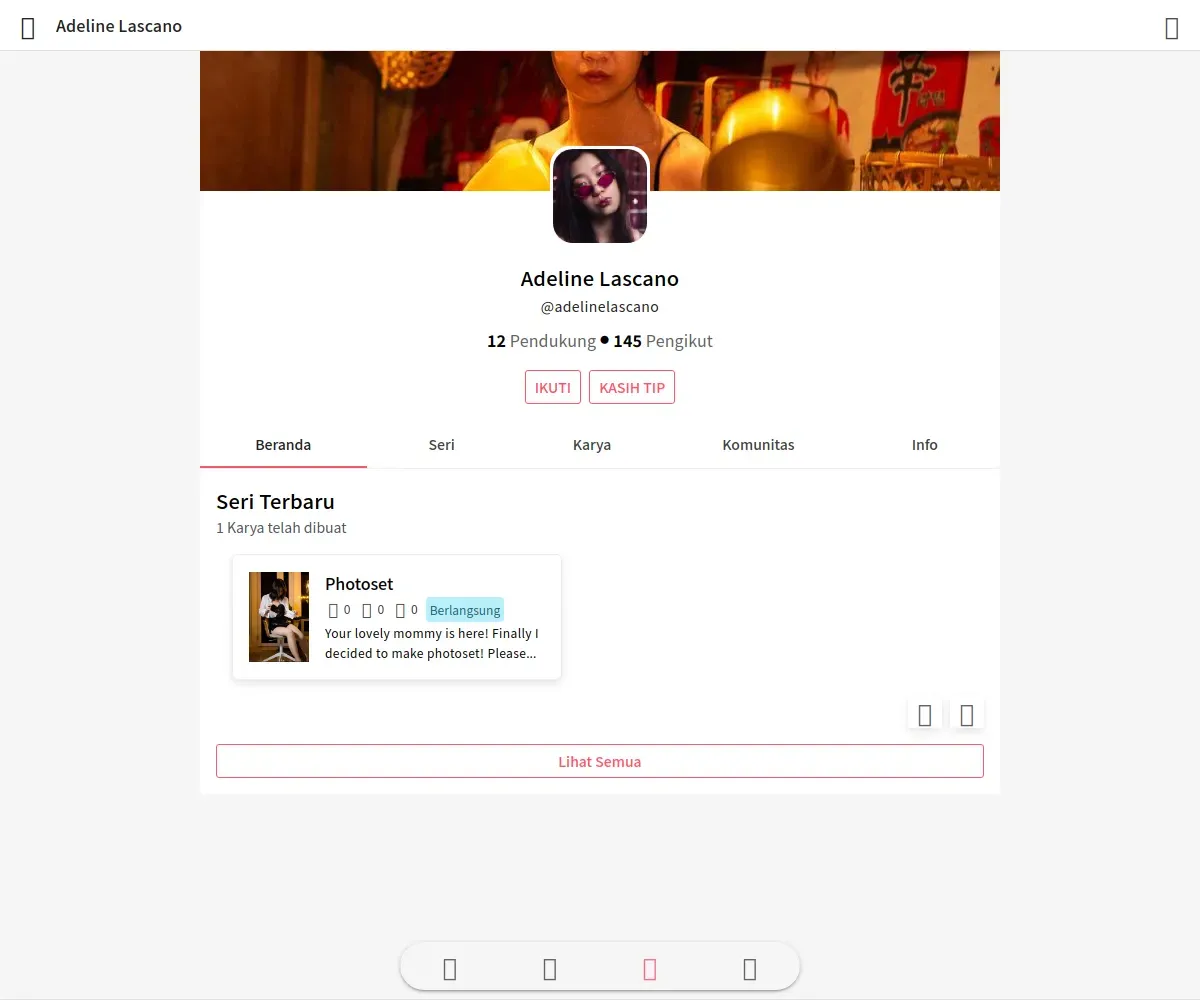Click the first icon in the bottom navigation bar
Screen dimensions: 1200x1000
coord(450,968)
